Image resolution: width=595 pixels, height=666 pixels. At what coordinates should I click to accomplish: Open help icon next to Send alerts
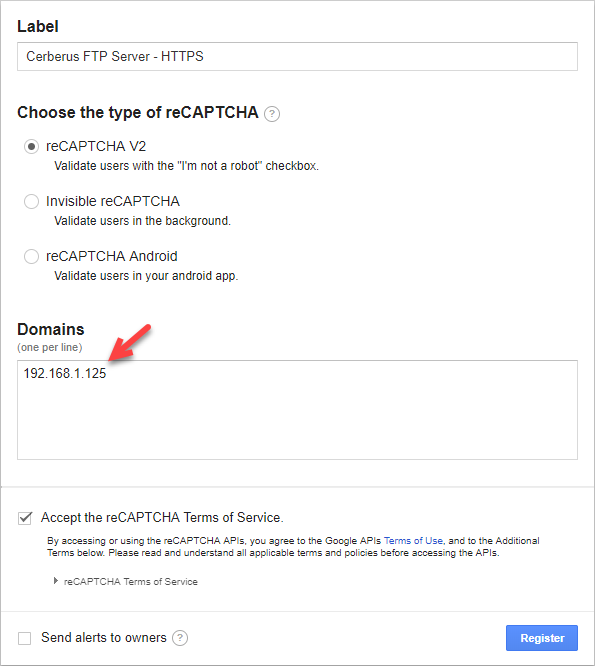tap(180, 638)
